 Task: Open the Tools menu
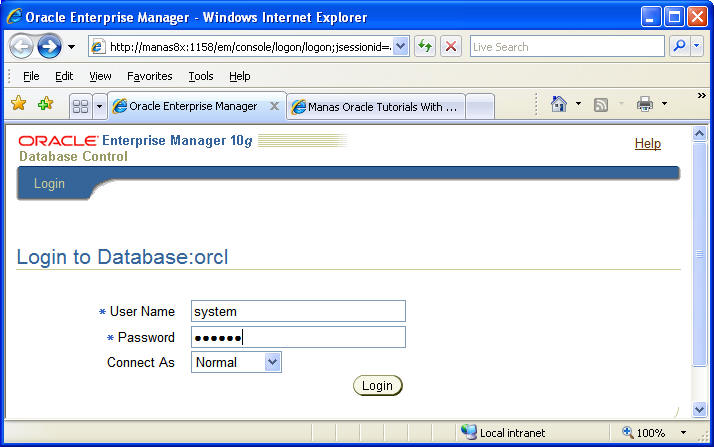[x=201, y=76]
